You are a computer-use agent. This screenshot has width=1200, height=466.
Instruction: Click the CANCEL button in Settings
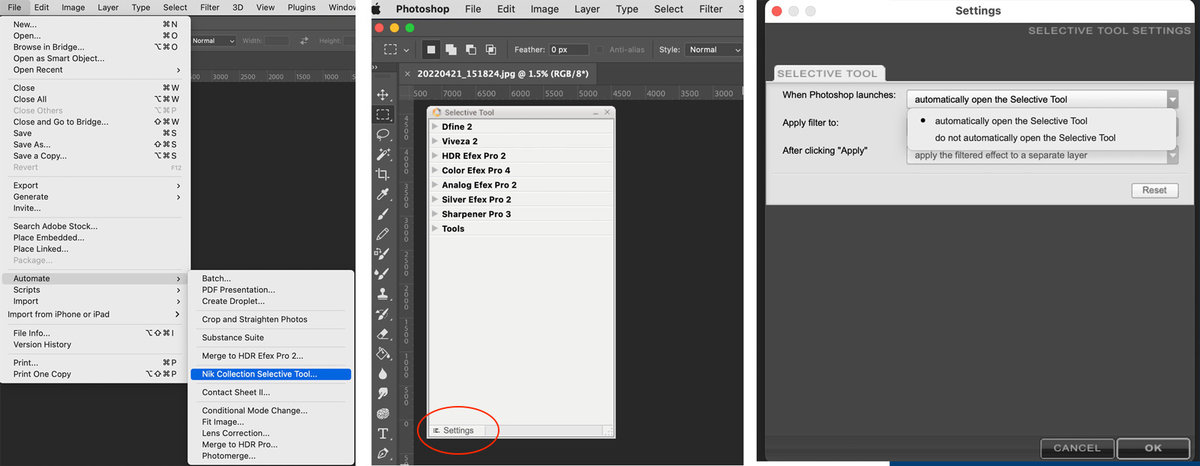click(1076, 448)
